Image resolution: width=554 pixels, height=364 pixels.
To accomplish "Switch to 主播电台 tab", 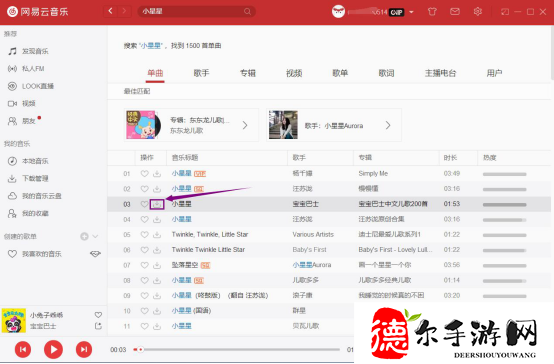I will [x=441, y=73].
